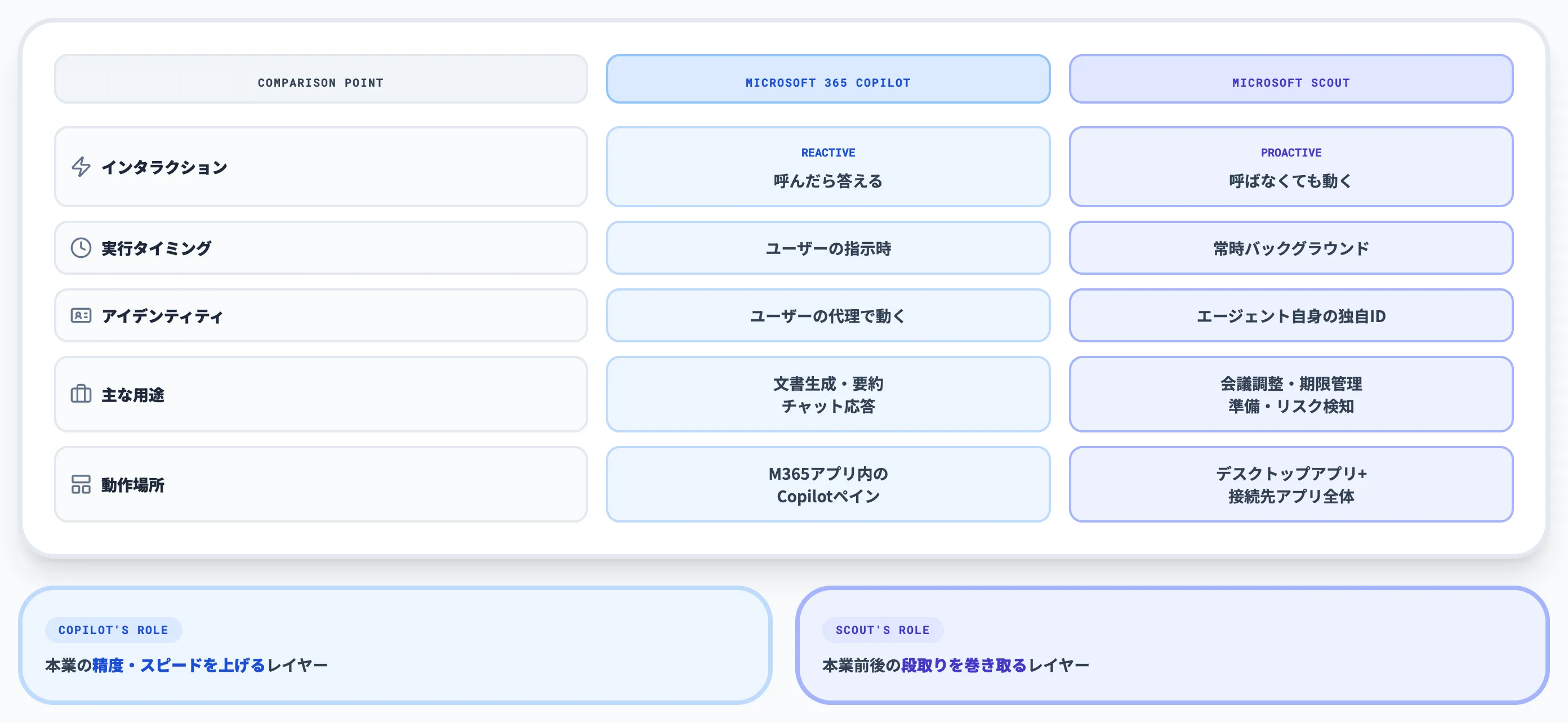Click the アイデンティティ row label
The width and height of the screenshot is (1568, 723).
(x=163, y=316)
